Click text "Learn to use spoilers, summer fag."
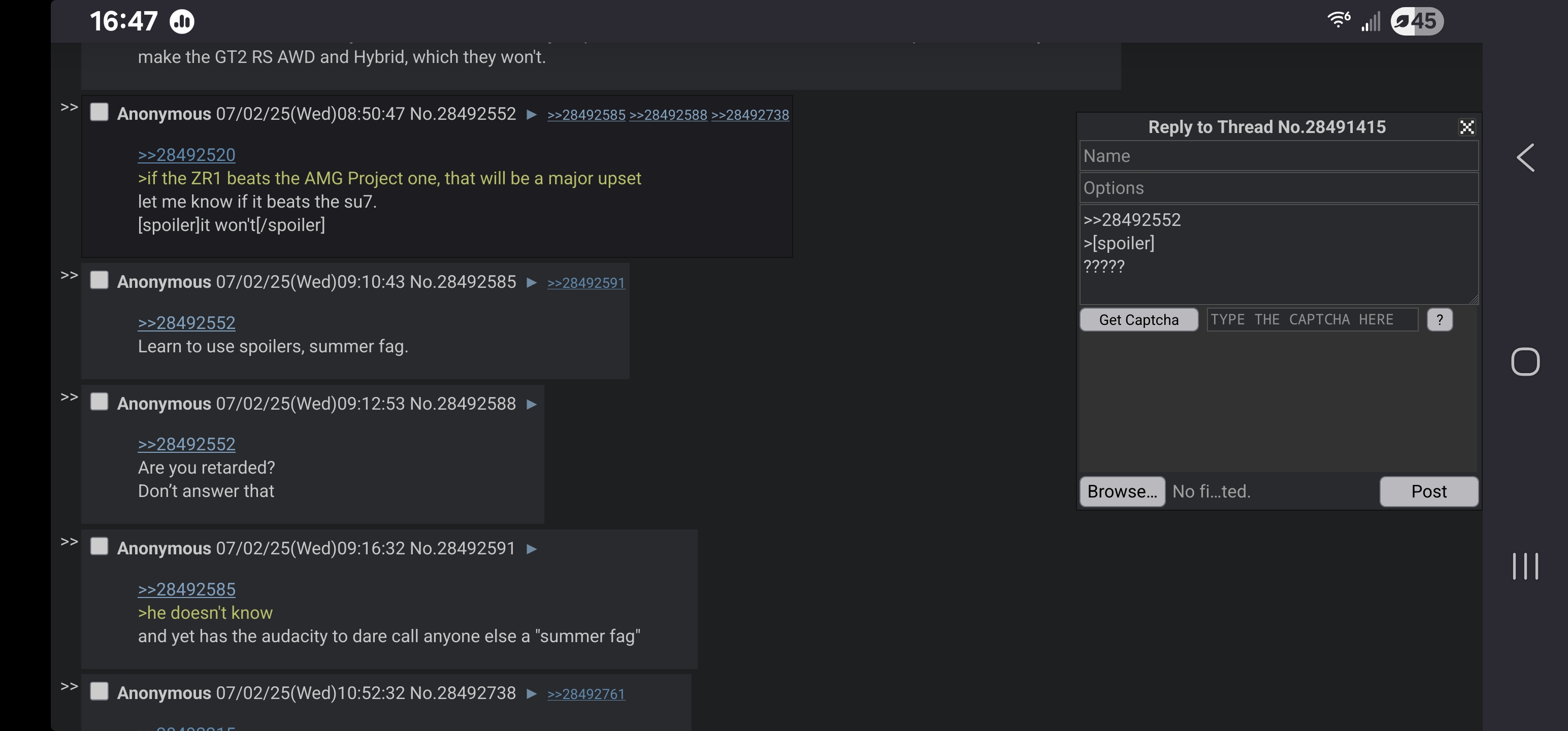The width and height of the screenshot is (1568, 731). click(273, 347)
